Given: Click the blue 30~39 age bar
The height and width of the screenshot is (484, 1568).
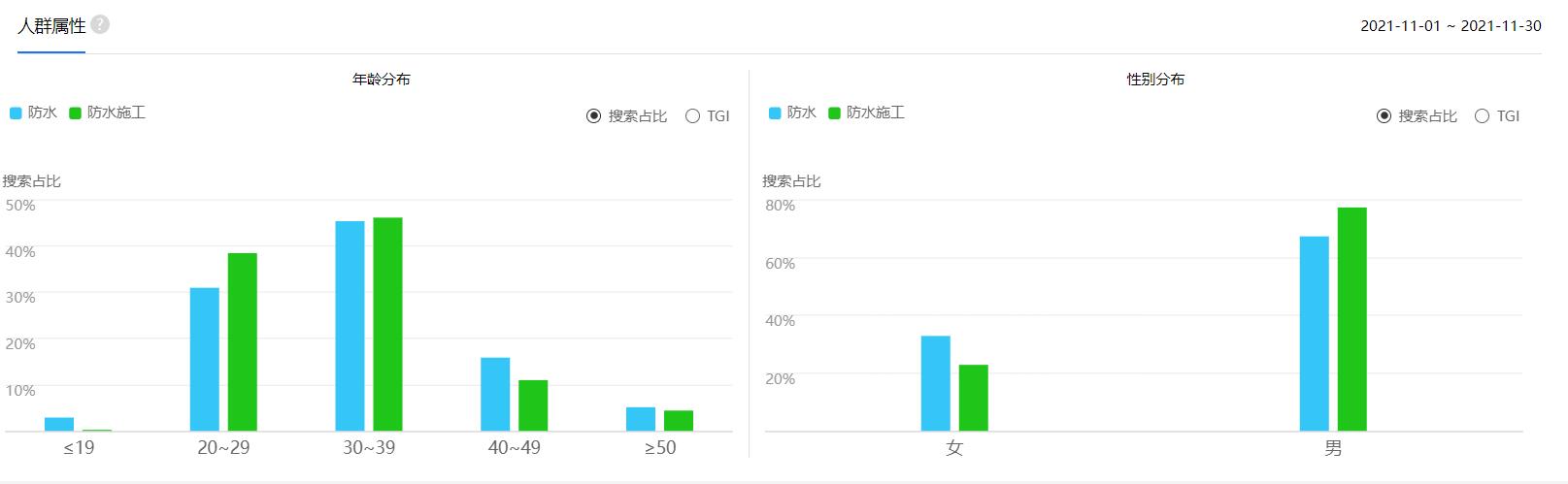Looking at the screenshot, I should (350, 326).
